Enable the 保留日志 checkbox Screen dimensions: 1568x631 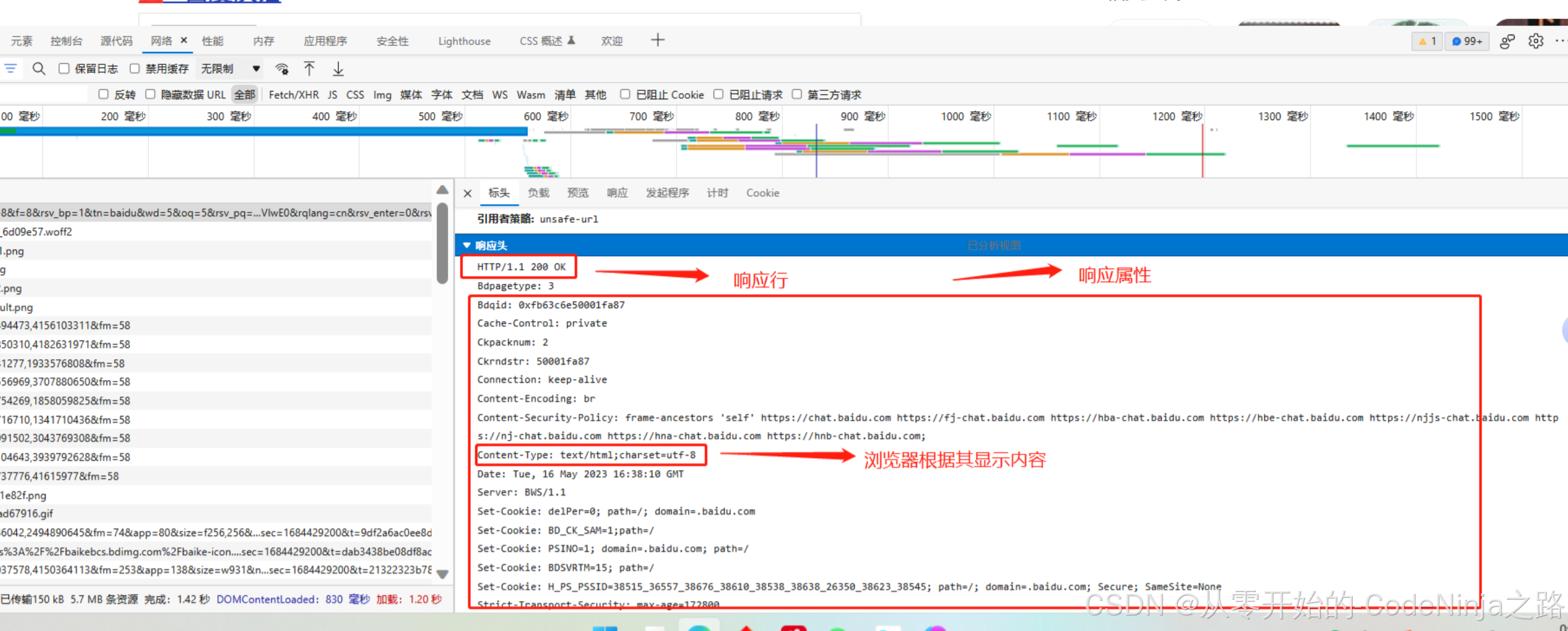point(64,68)
